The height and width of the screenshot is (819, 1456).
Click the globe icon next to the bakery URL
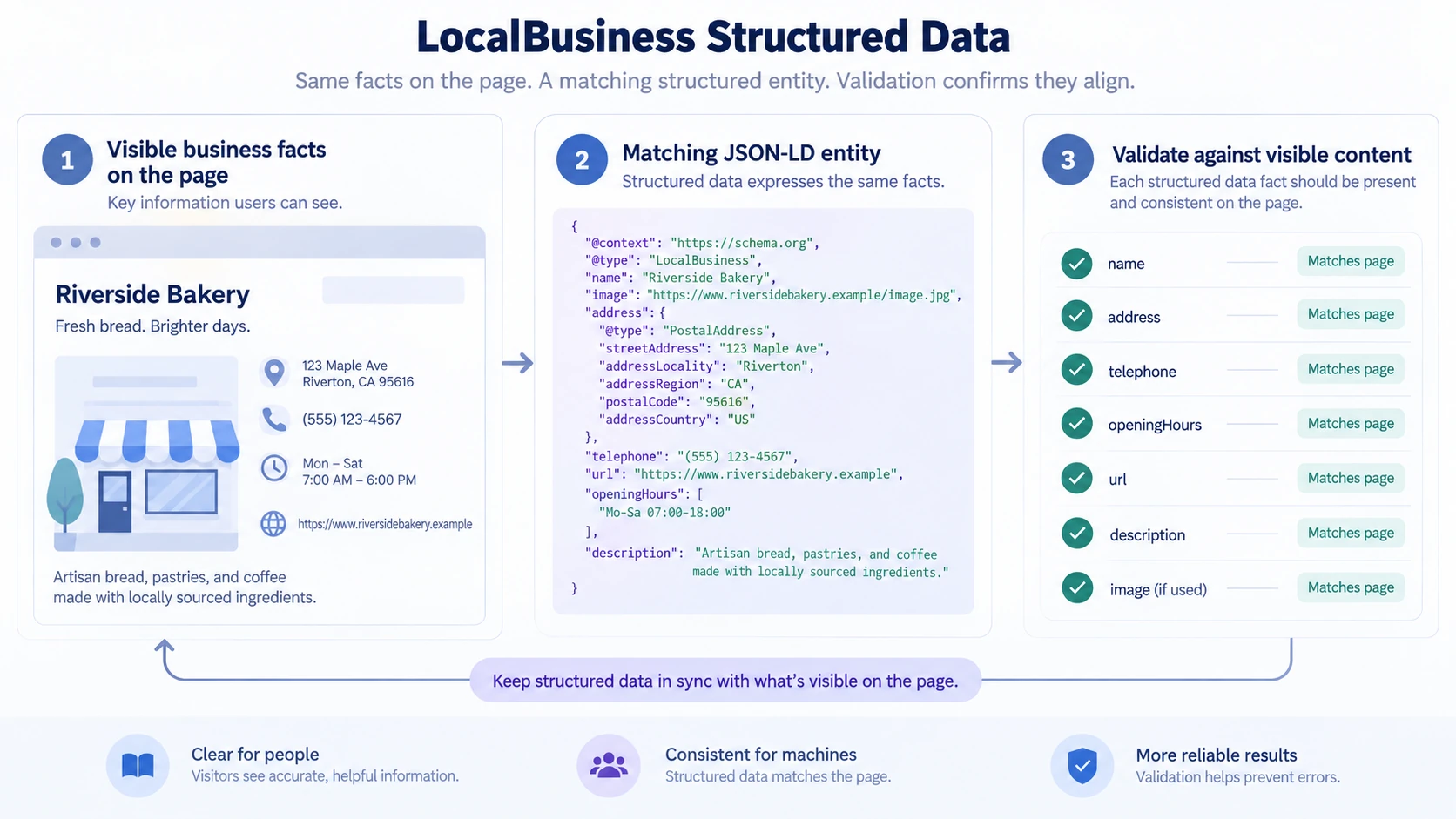(273, 523)
